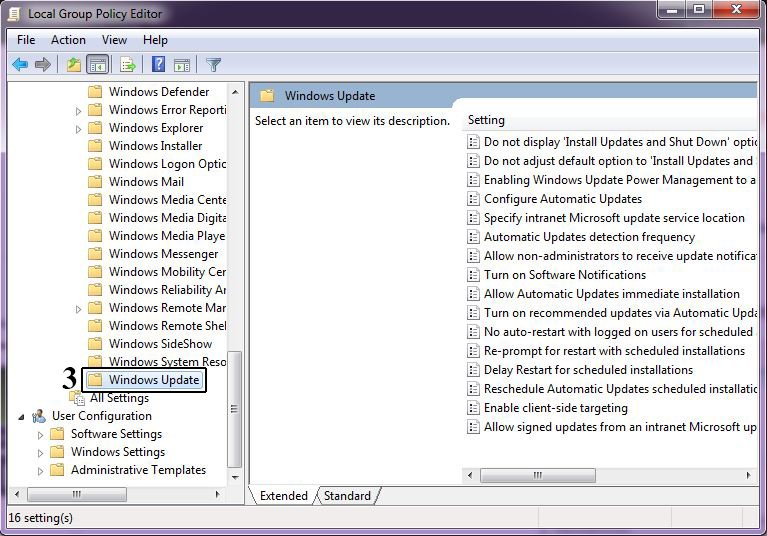This screenshot has width=767, height=536.
Task: Click the All Settings node icon
Action: [x=77, y=398]
